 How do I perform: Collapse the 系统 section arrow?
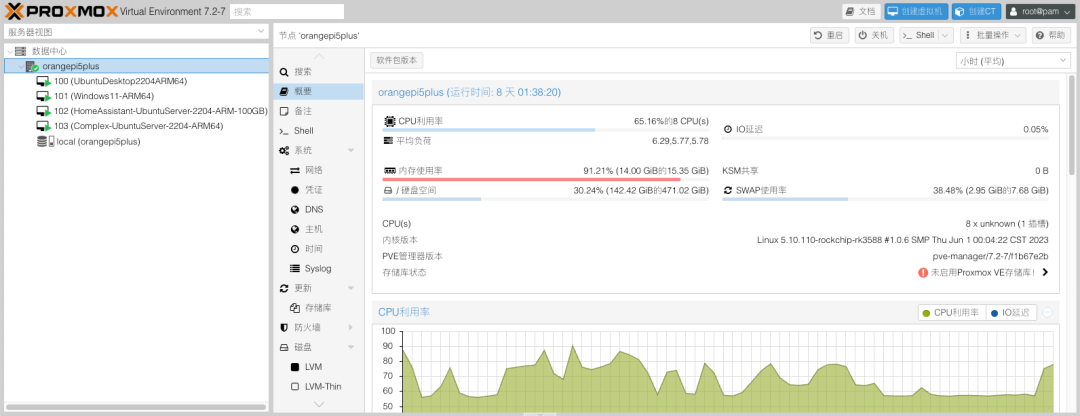(x=351, y=150)
